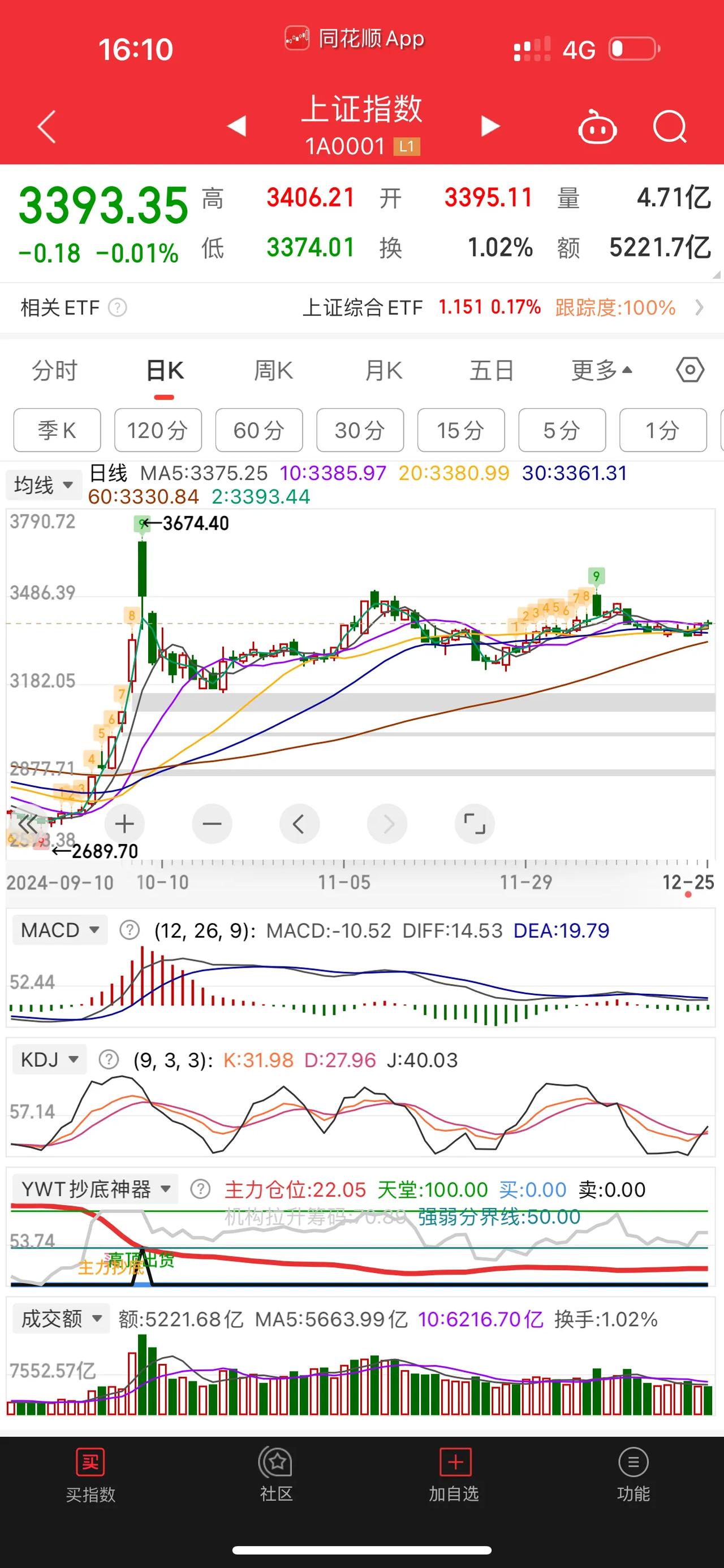Enter fullscreen chart view
The height and width of the screenshot is (1568, 724).
[x=475, y=824]
